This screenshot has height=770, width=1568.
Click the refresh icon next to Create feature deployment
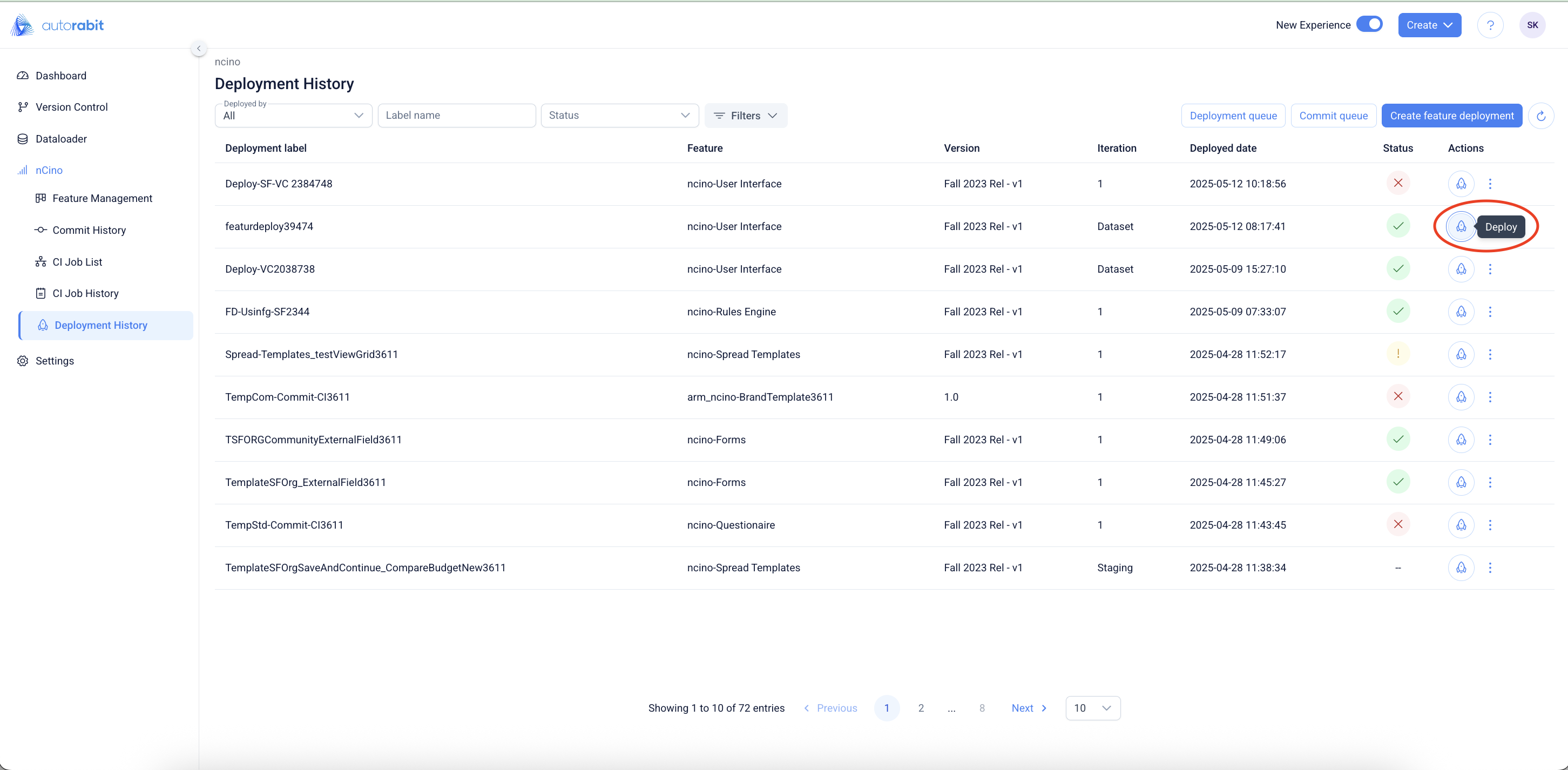pos(1540,116)
